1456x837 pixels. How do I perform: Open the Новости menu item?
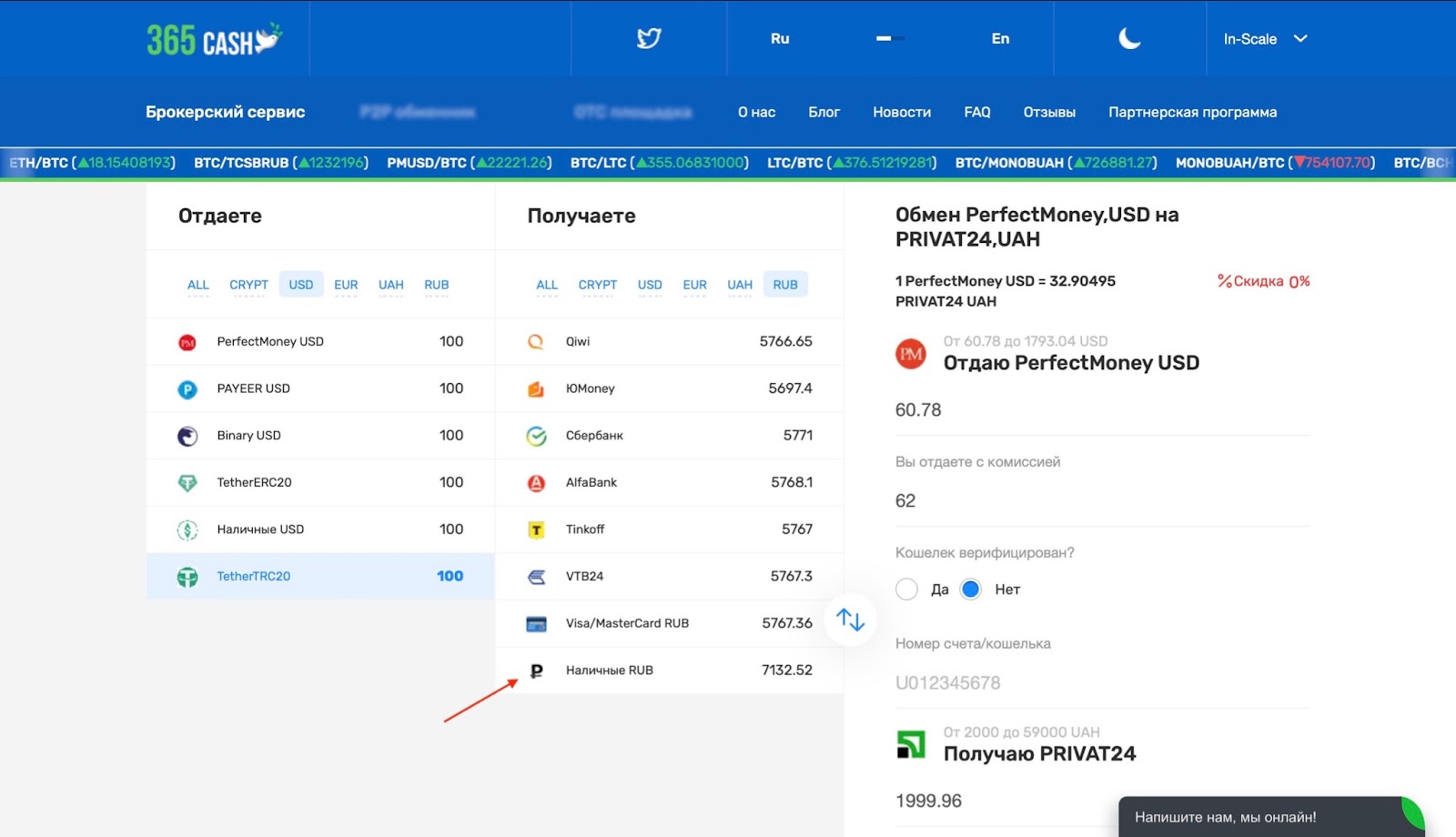(x=901, y=111)
